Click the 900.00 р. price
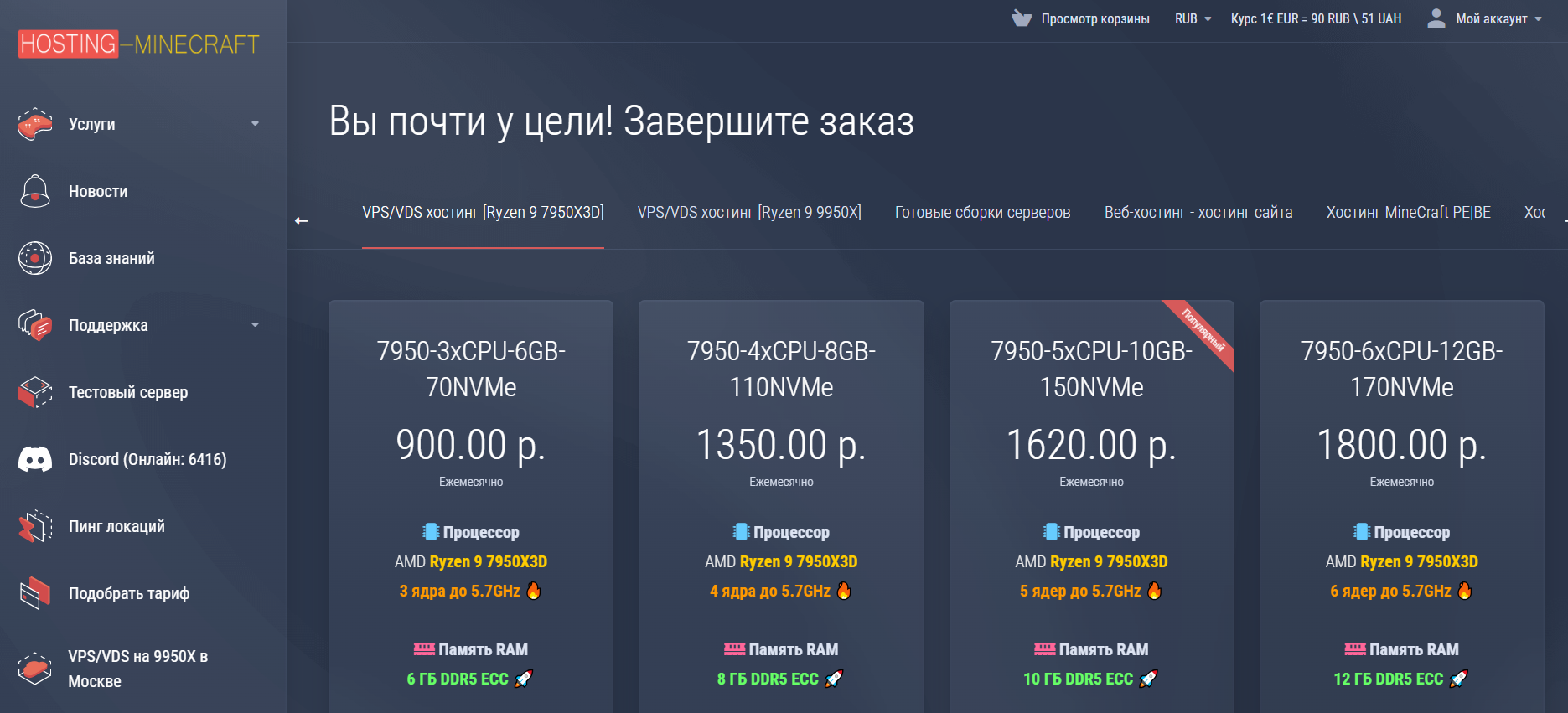The height and width of the screenshot is (713, 1568). [471, 444]
